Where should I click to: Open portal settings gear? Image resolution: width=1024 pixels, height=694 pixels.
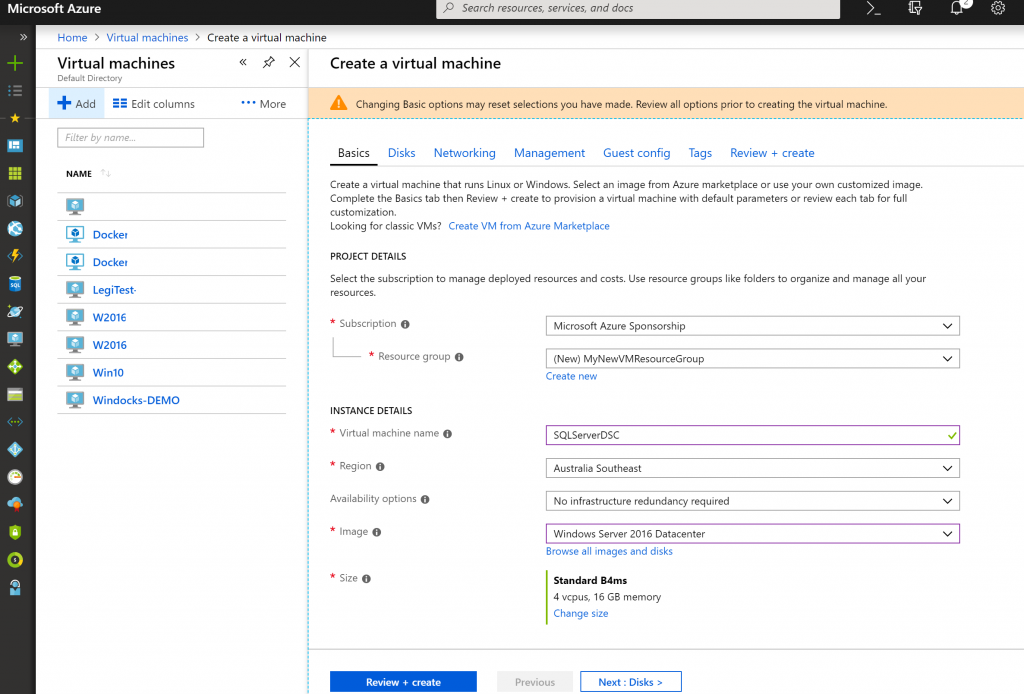997,9
